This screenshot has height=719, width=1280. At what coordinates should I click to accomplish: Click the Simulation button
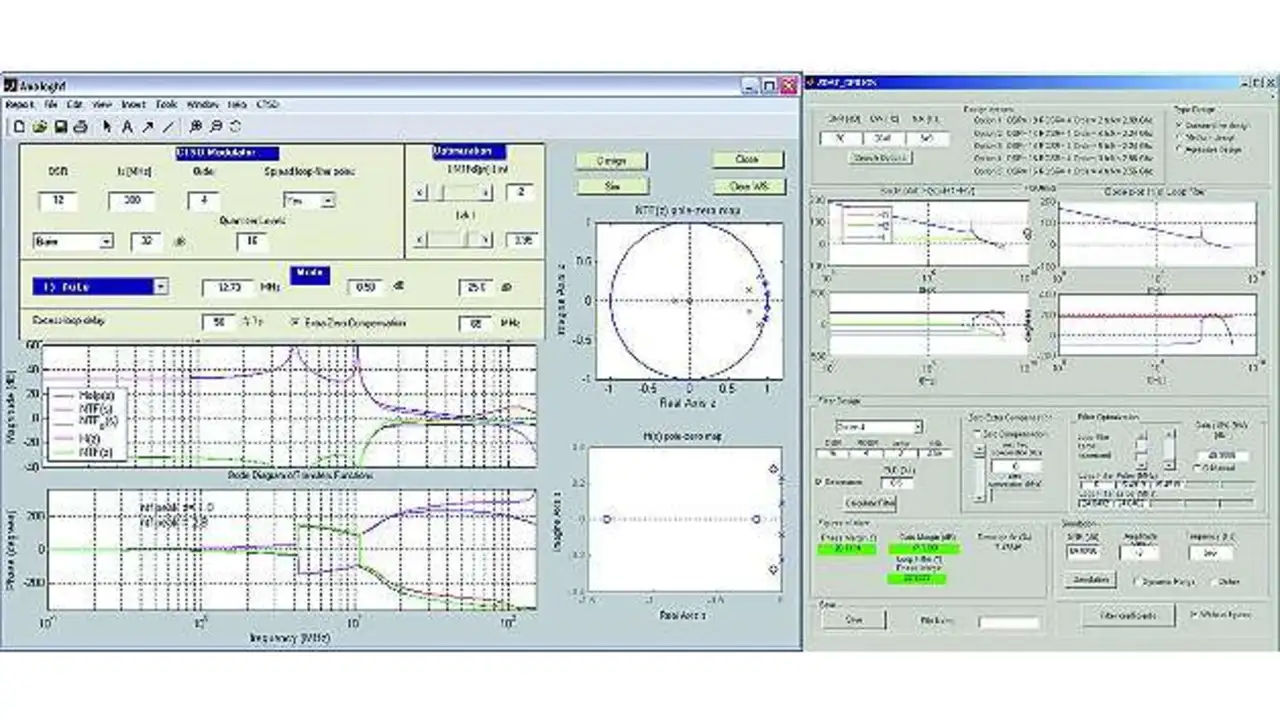1091,581
